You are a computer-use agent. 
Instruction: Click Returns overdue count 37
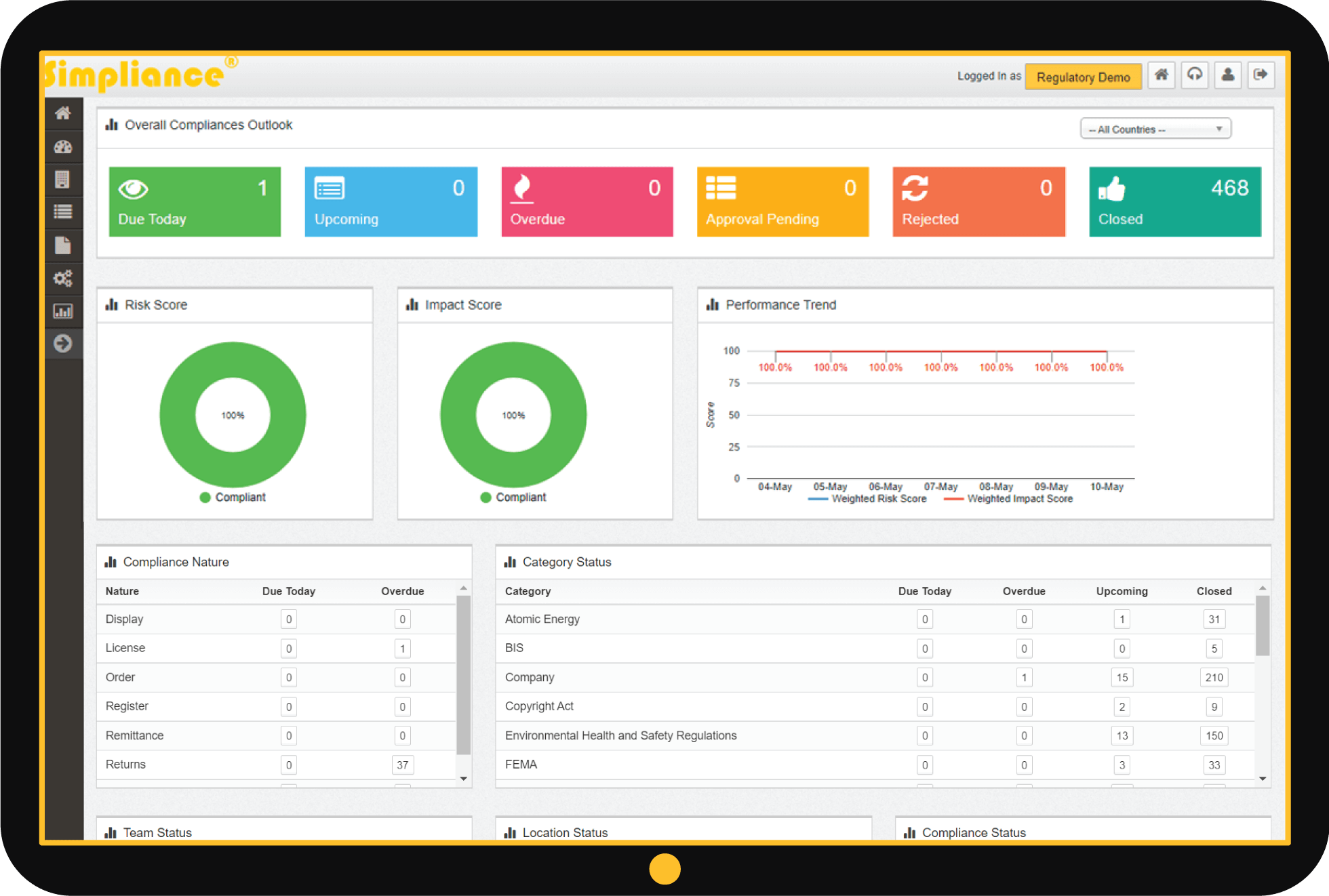click(x=402, y=765)
